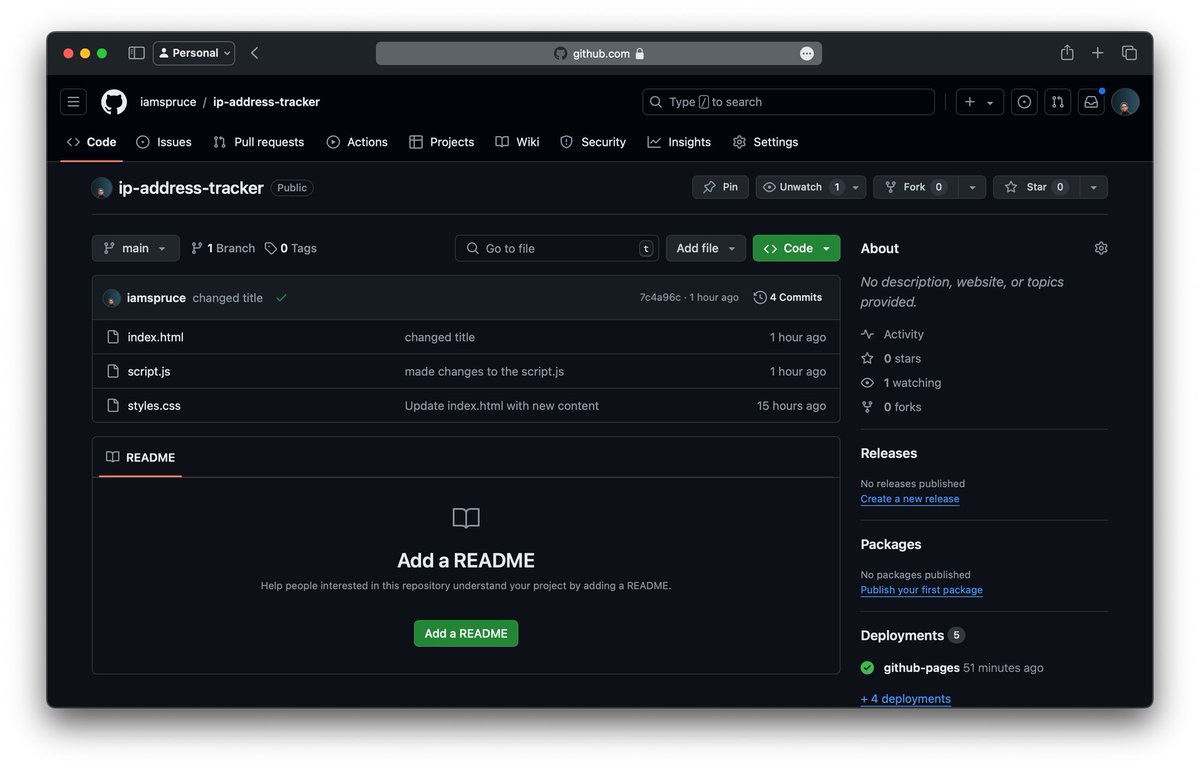This screenshot has width=1200, height=770.
Task: Open the user profile avatar menu
Action: (1125, 102)
